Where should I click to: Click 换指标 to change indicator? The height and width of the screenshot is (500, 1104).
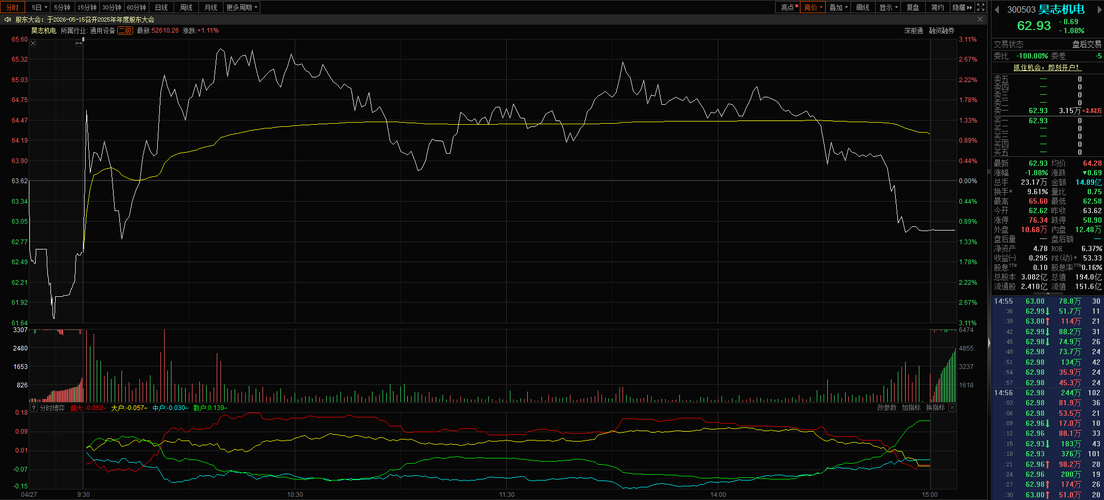(936, 408)
